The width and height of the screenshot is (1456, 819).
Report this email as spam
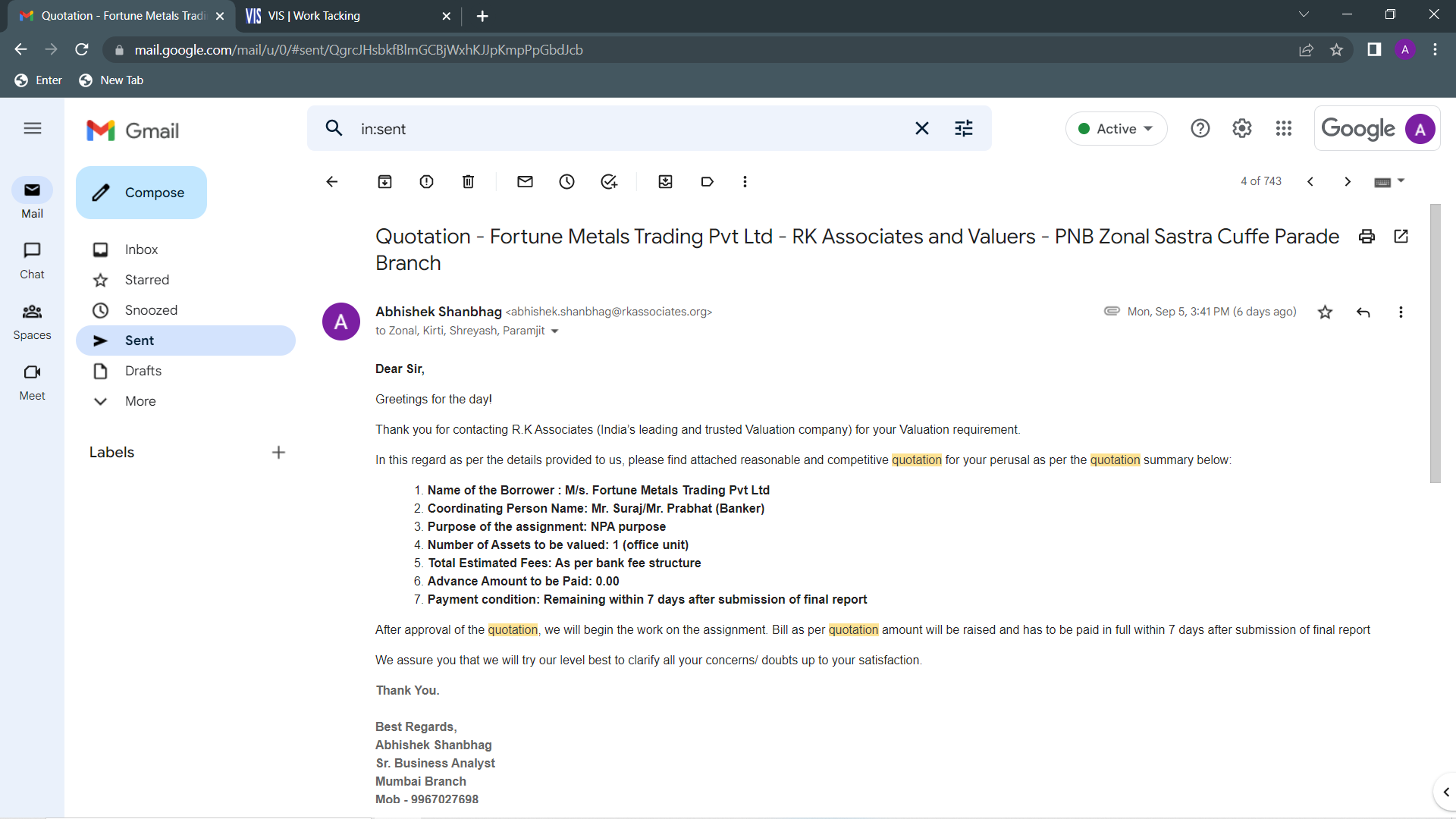click(x=427, y=181)
